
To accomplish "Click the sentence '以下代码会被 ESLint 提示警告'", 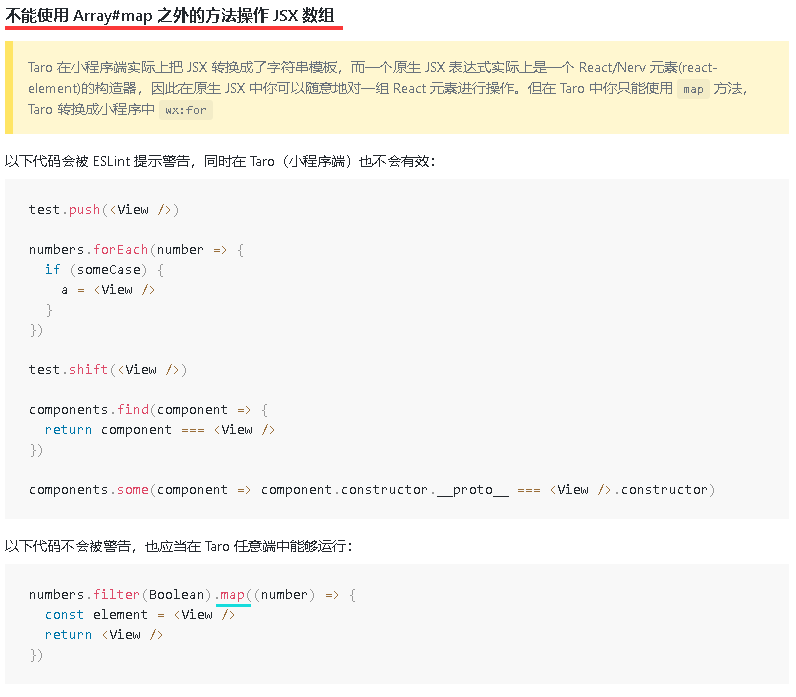I will point(97,161).
